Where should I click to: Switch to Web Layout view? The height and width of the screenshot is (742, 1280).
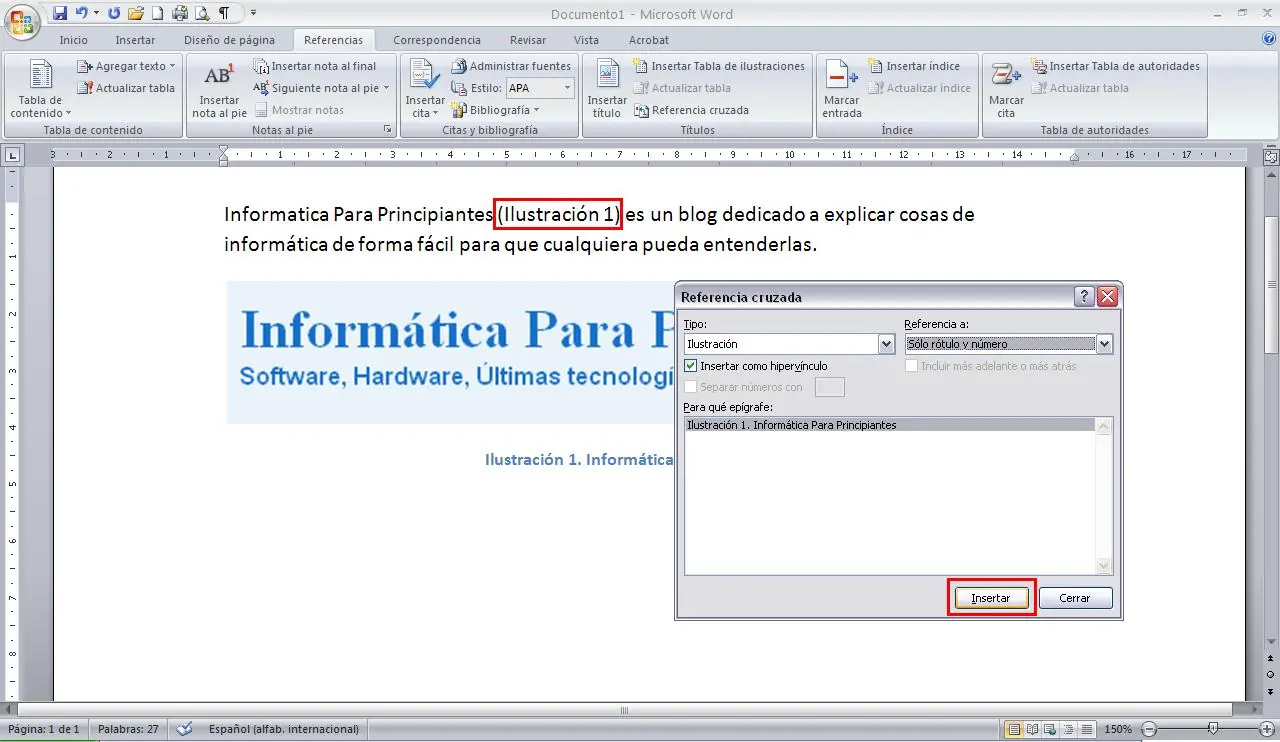tap(1050, 729)
